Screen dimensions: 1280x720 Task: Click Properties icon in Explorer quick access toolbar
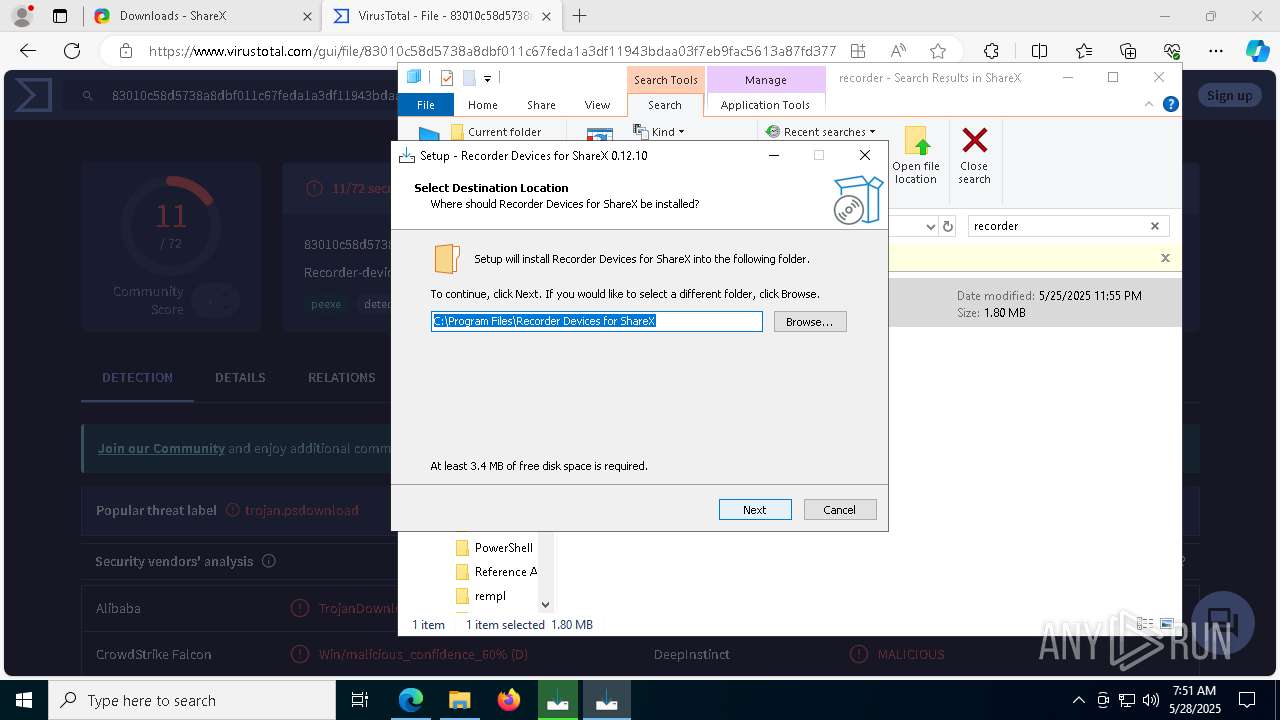click(447, 78)
